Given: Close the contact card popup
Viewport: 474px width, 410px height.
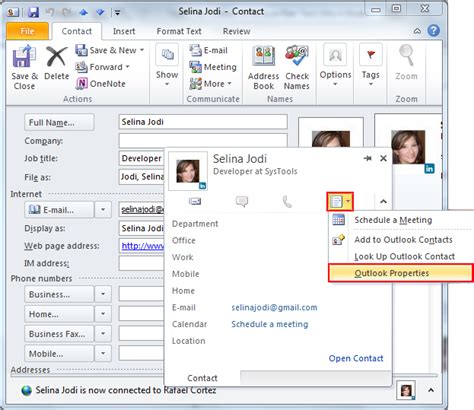Looking at the screenshot, I should click(x=383, y=158).
